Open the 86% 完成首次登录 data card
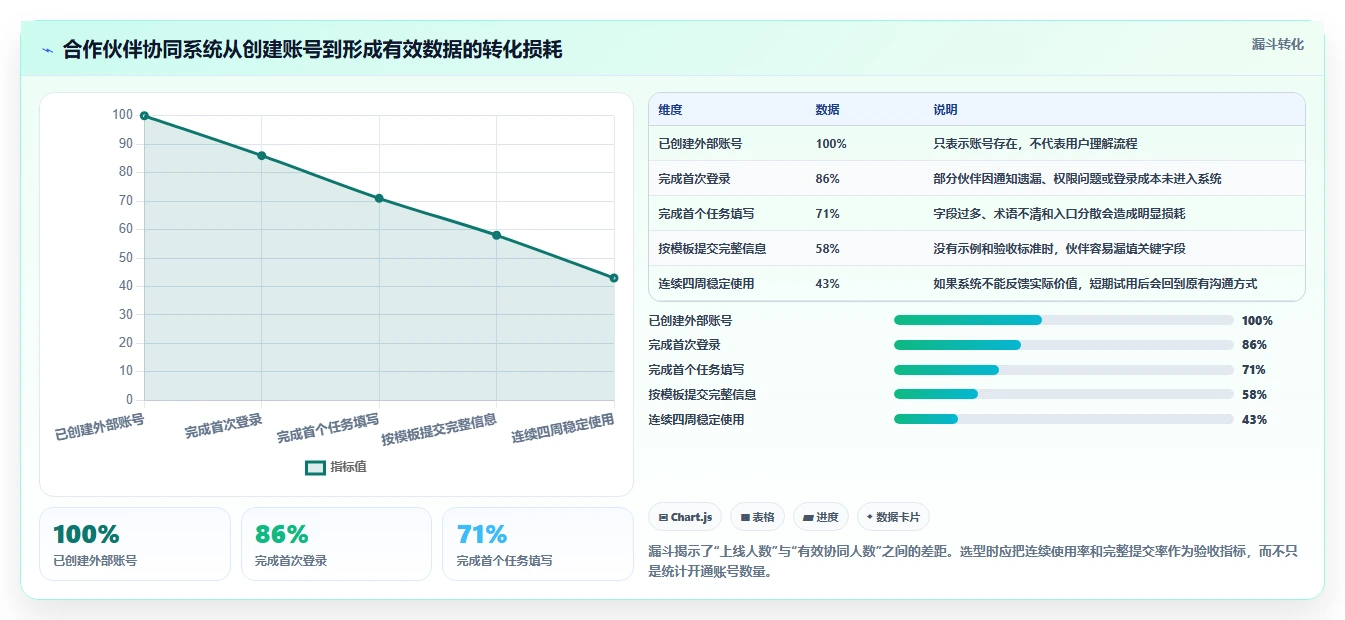Image resolution: width=1345 pixels, height=620 pixels. coord(336,544)
